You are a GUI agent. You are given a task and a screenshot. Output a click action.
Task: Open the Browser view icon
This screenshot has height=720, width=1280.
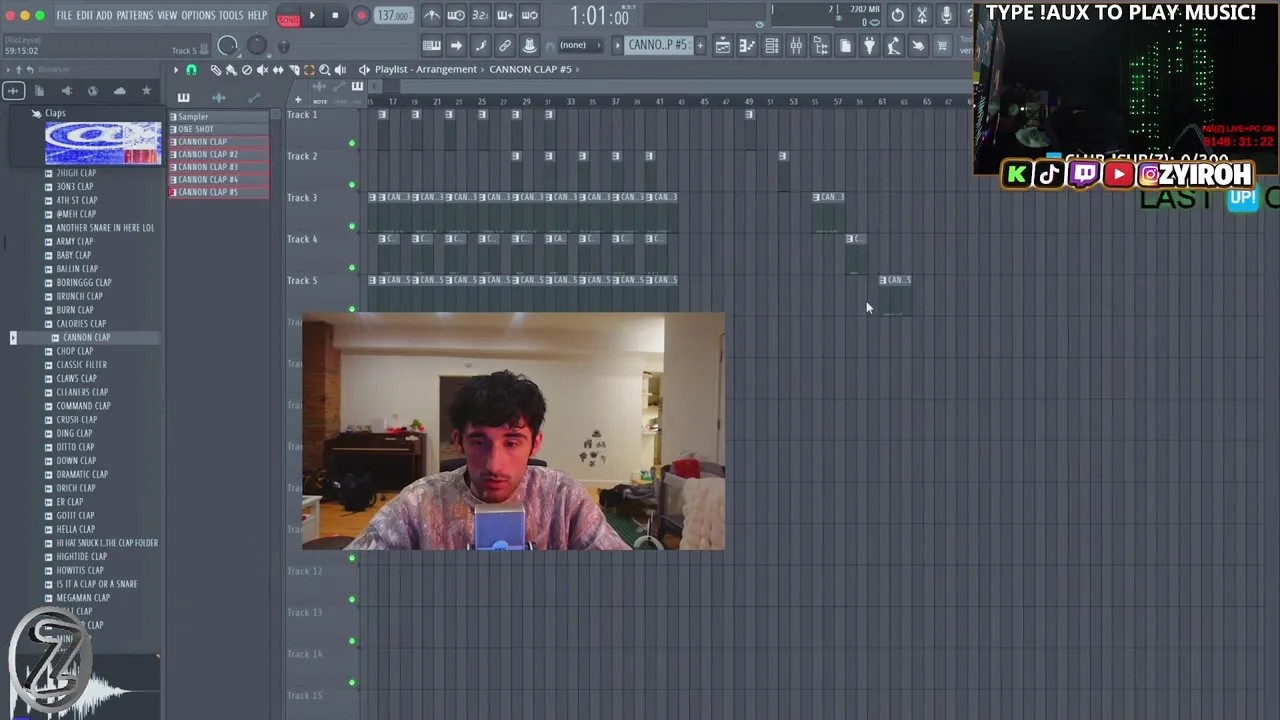(x=821, y=46)
